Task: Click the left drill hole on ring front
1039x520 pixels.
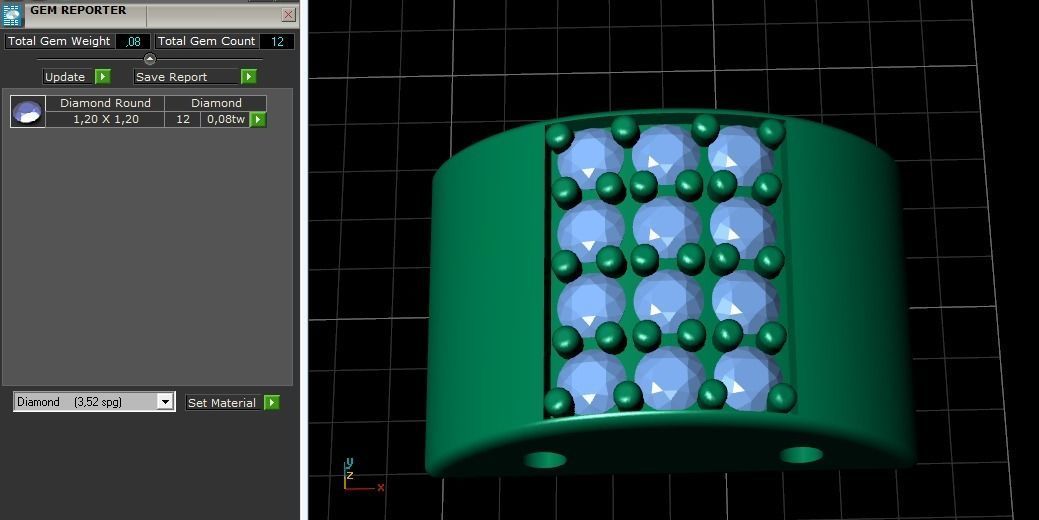Action: [x=545, y=460]
